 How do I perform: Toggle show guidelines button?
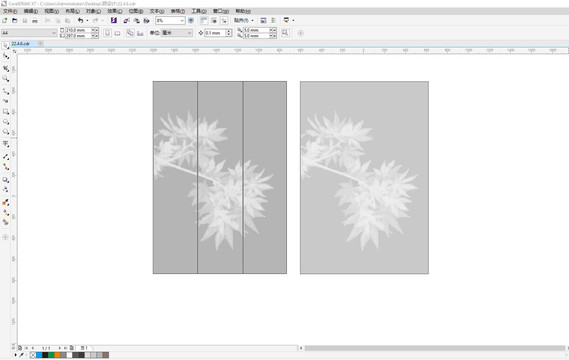click(224, 21)
